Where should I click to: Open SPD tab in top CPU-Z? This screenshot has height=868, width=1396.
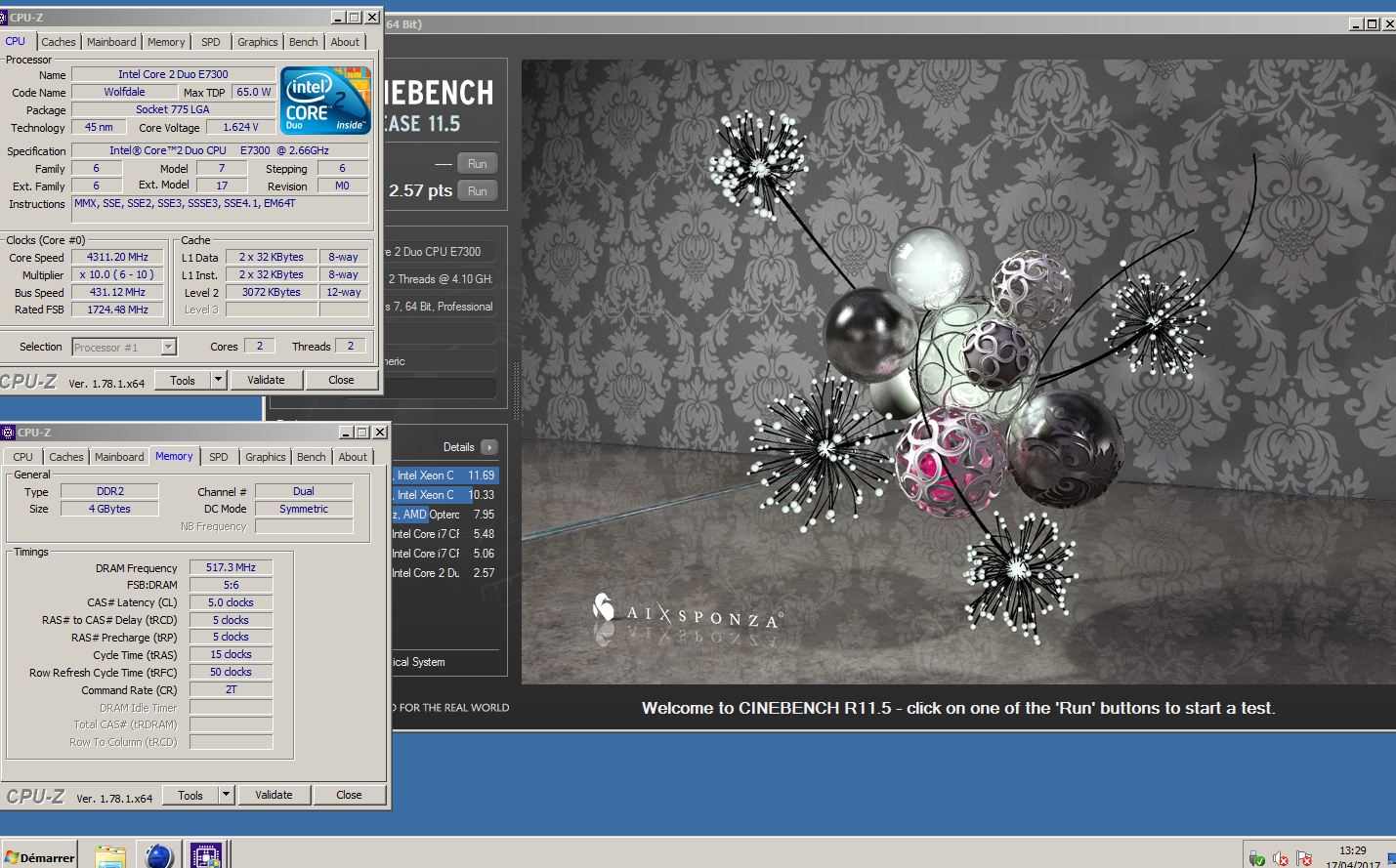point(211,42)
